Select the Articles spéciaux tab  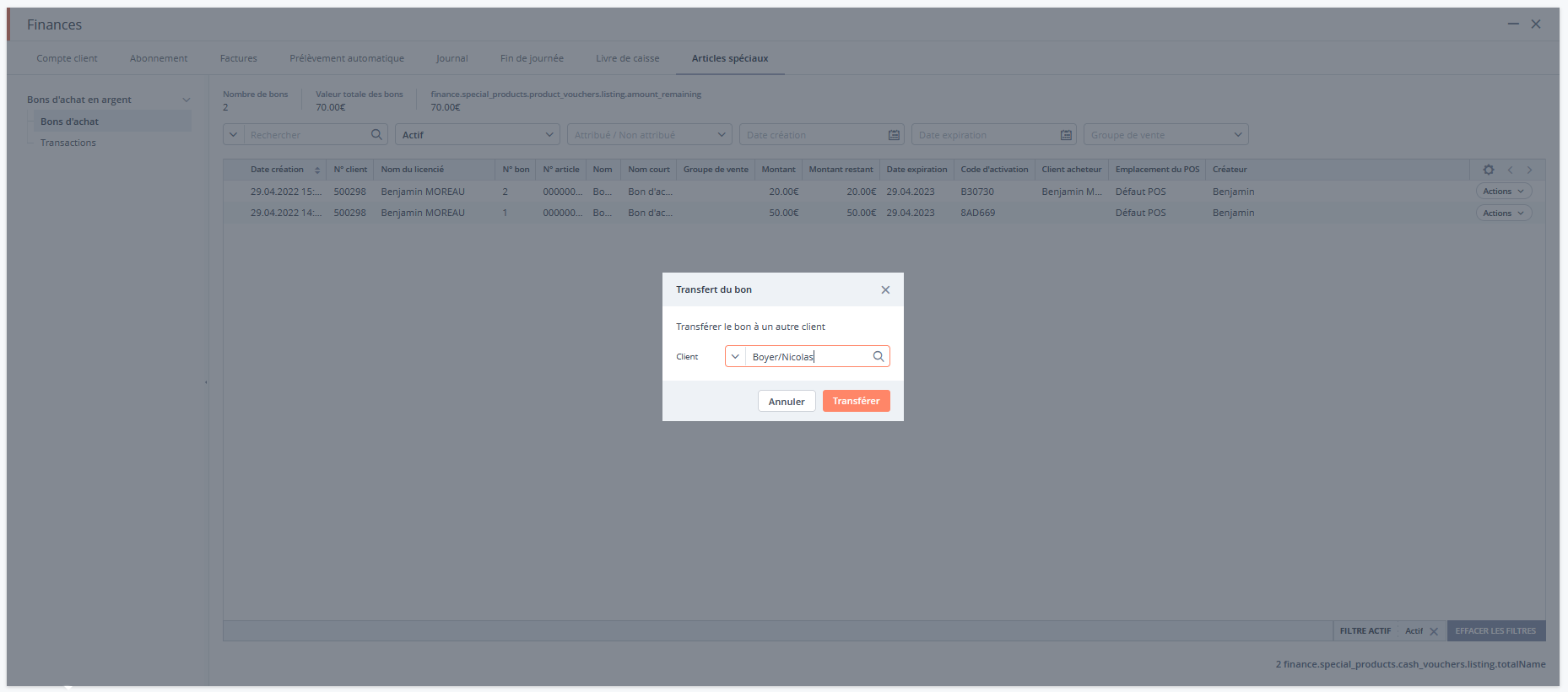click(730, 58)
